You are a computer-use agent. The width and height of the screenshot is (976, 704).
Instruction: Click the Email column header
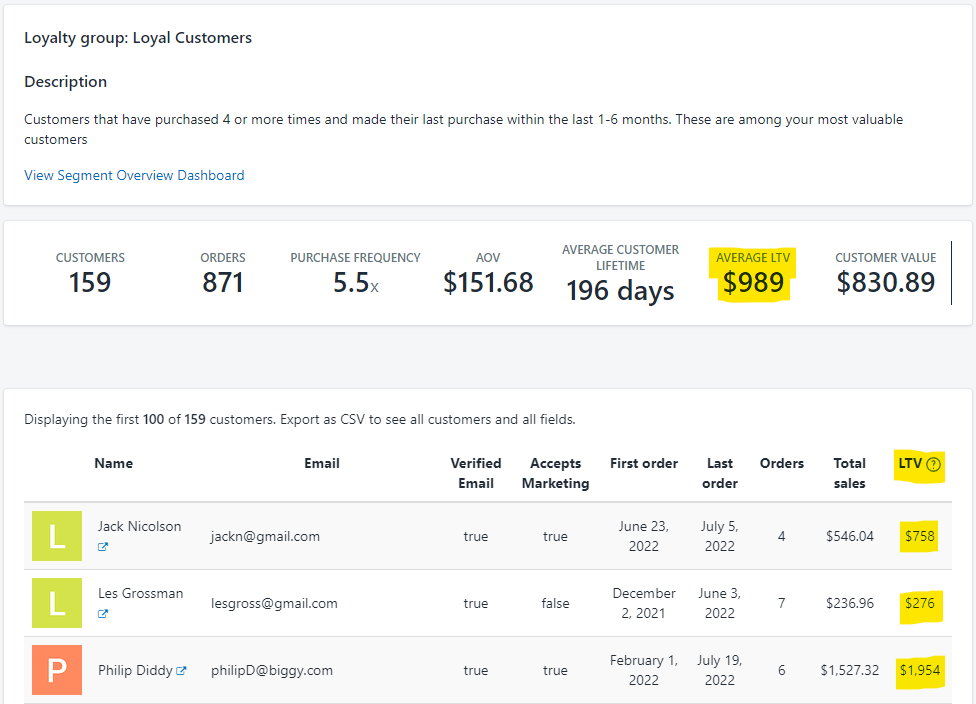(322, 463)
